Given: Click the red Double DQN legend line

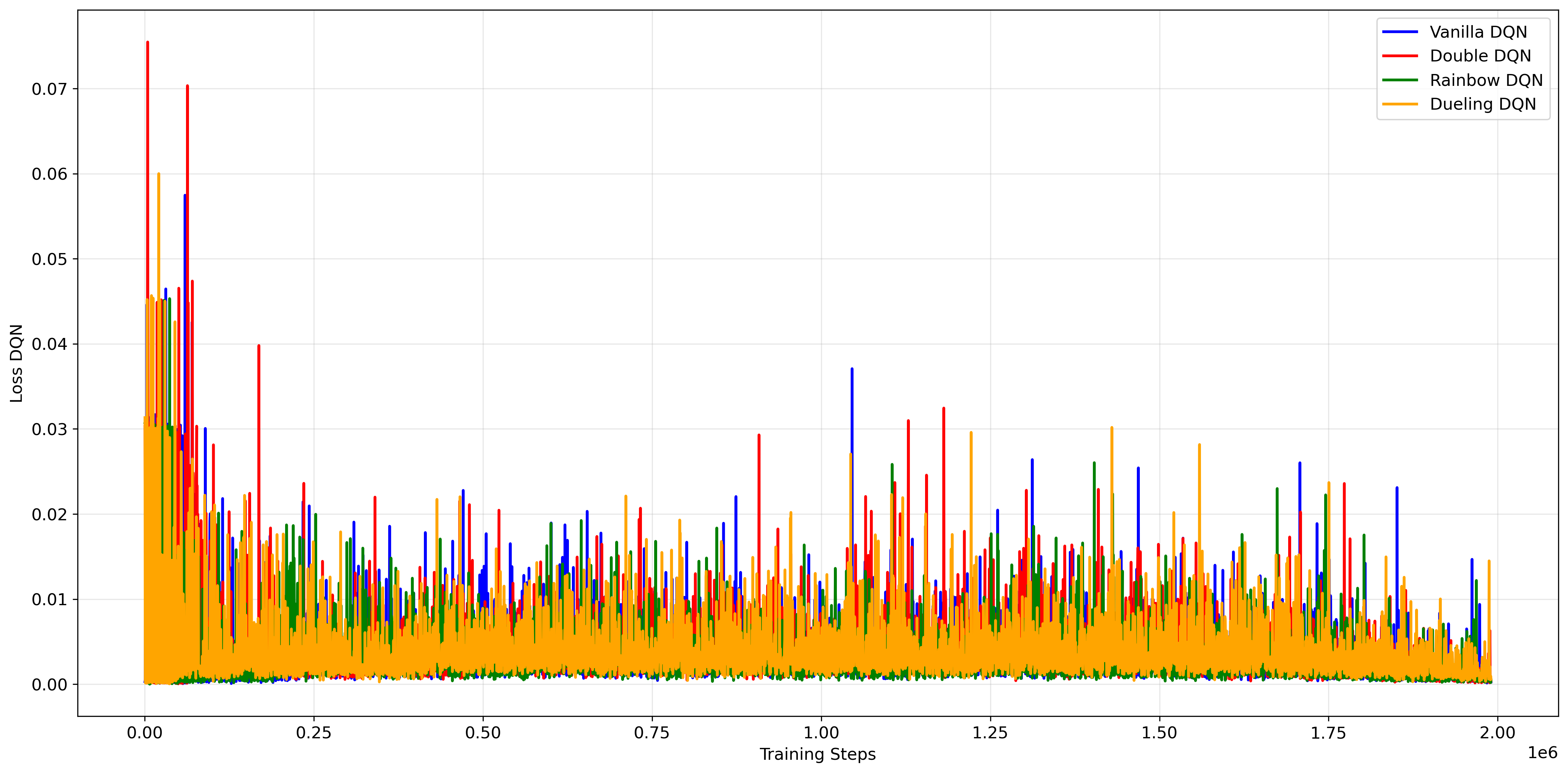Looking at the screenshot, I should click(x=1400, y=56).
